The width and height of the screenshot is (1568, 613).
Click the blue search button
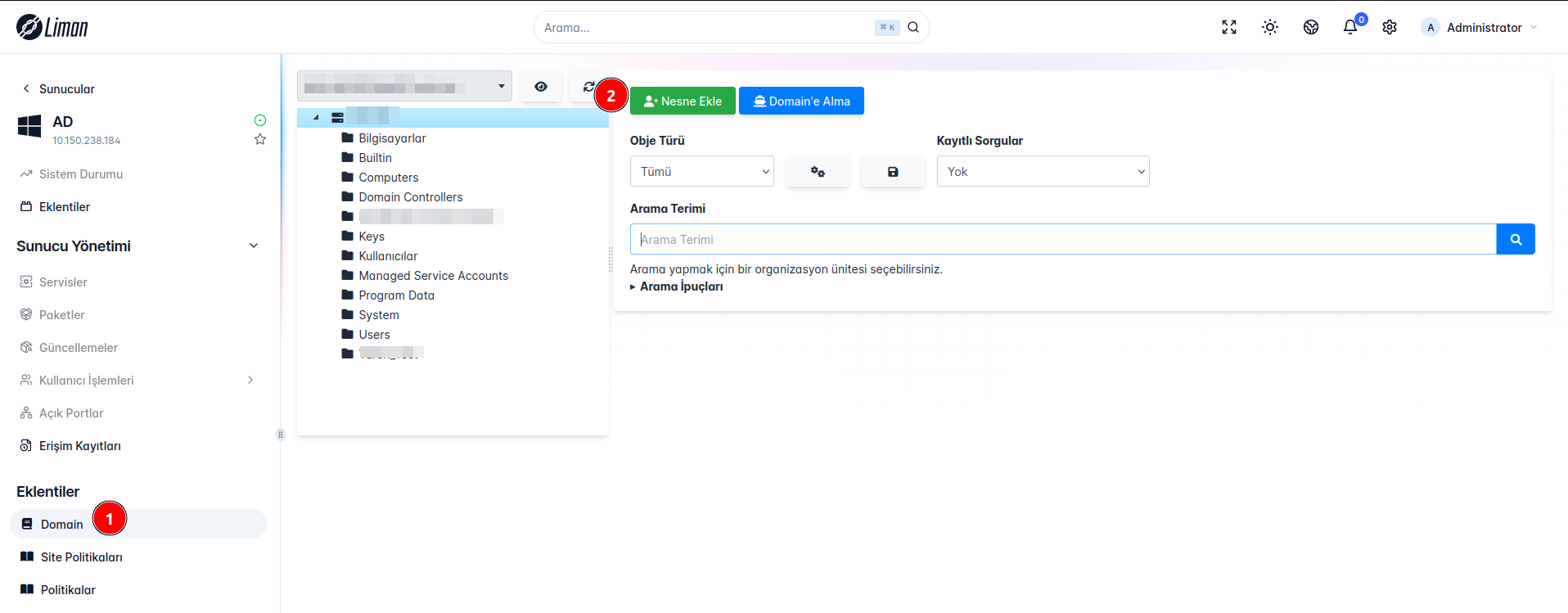1516,239
